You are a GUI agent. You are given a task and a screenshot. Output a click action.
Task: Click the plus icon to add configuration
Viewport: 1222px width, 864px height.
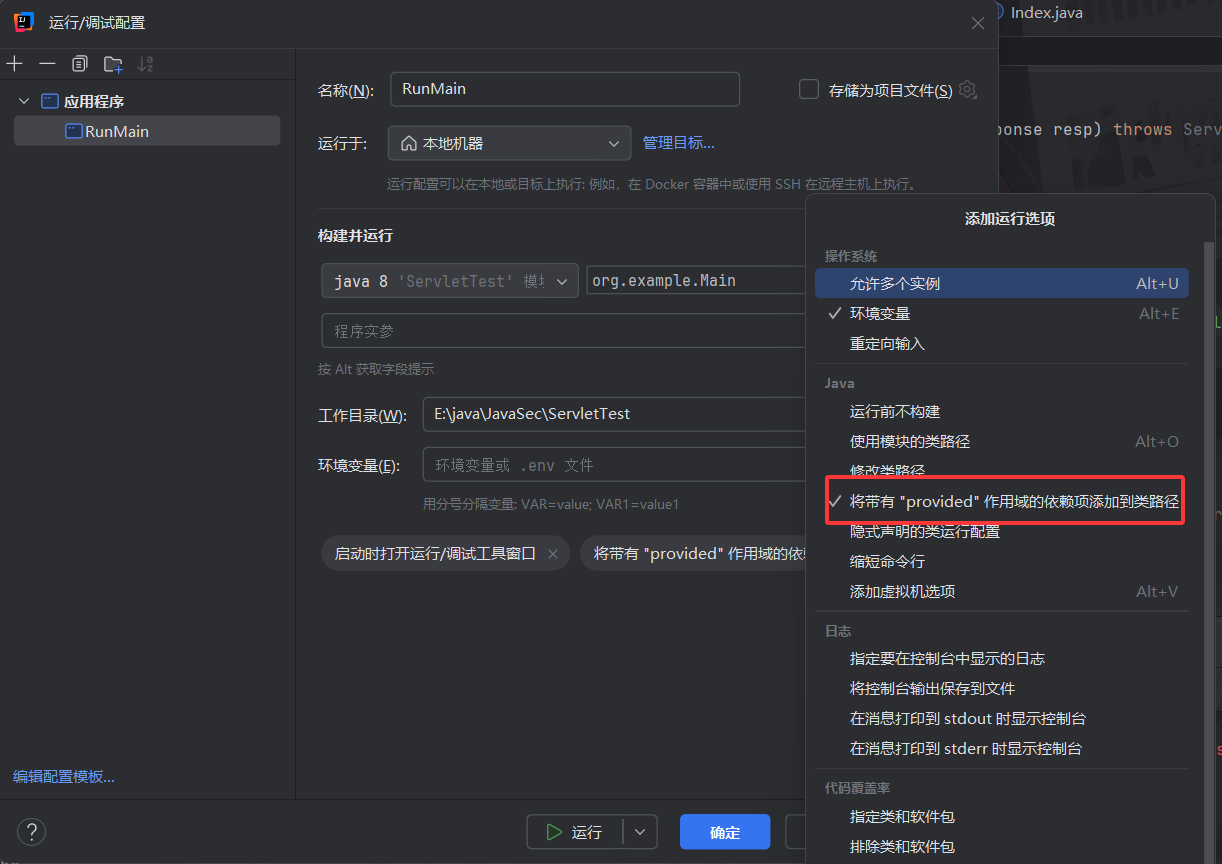click(x=15, y=64)
